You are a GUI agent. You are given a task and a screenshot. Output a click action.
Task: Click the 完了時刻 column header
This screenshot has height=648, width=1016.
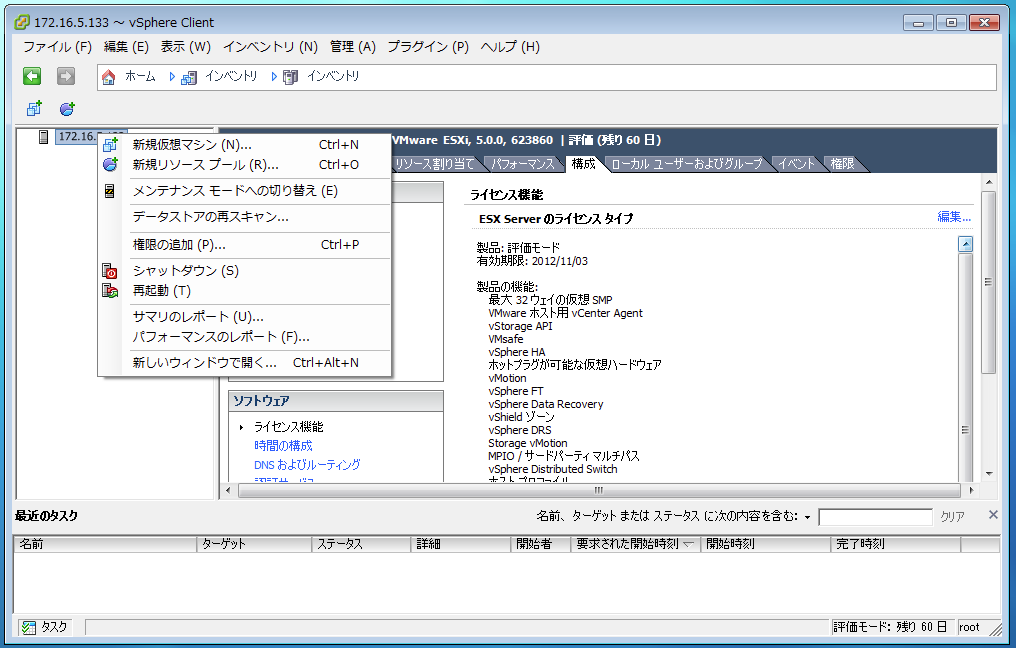895,544
